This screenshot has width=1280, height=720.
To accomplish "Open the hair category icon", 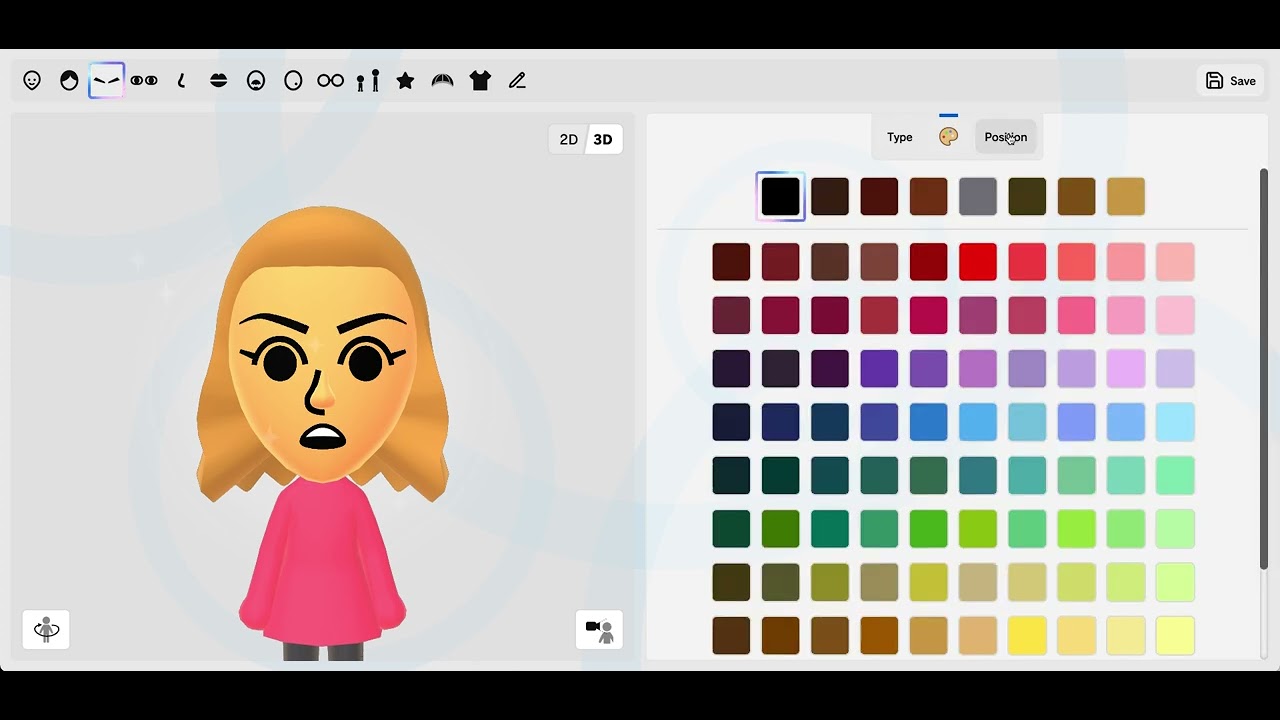I will [x=69, y=81].
